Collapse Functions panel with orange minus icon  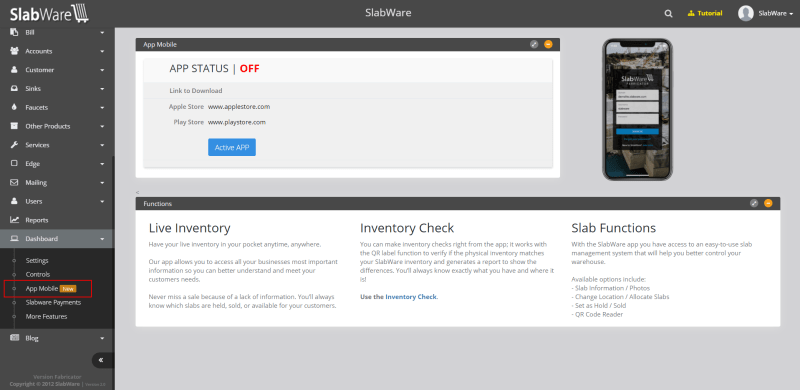[x=768, y=203]
